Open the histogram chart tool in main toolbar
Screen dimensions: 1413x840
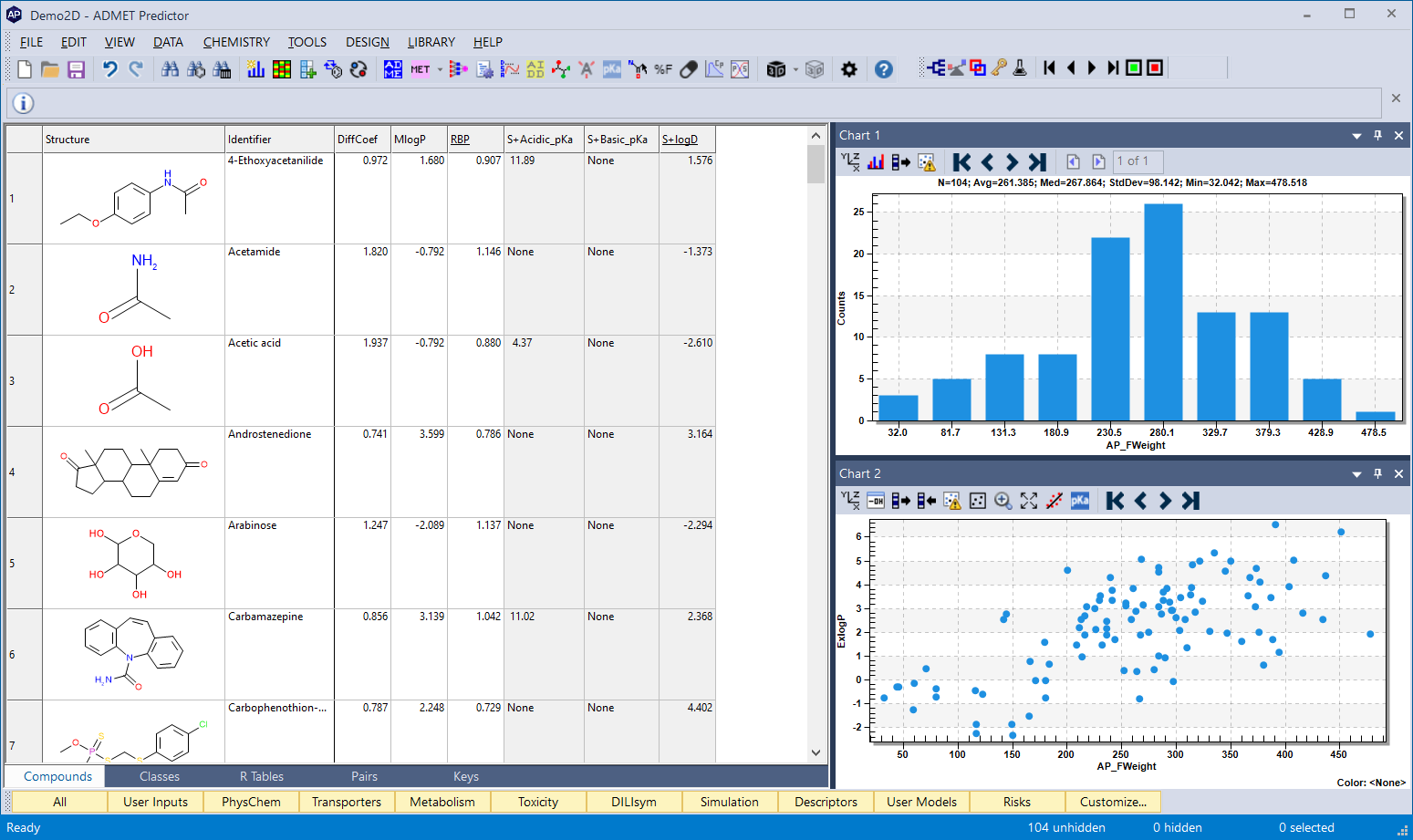tap(256, 69)
